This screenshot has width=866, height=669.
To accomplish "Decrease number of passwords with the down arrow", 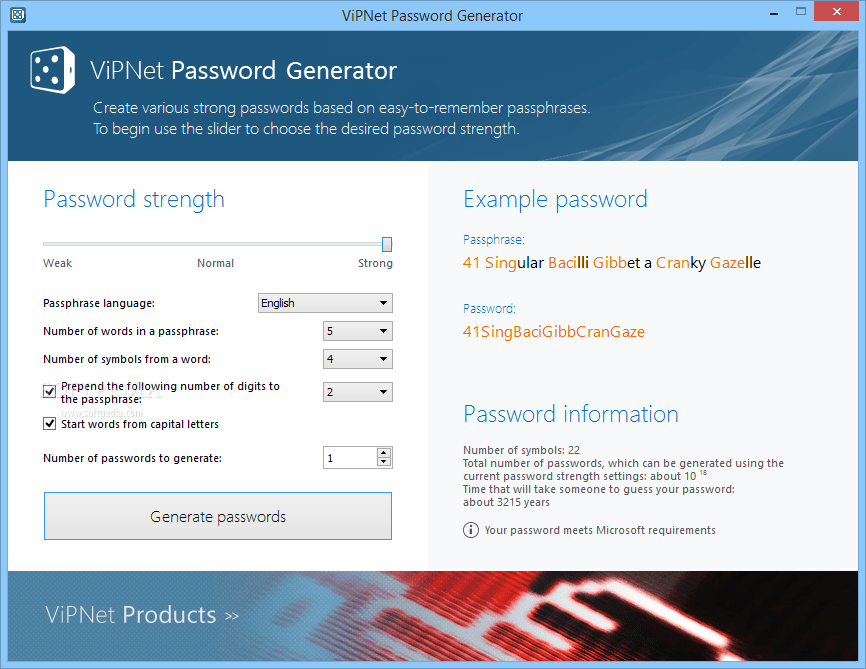I will [383, 461].
